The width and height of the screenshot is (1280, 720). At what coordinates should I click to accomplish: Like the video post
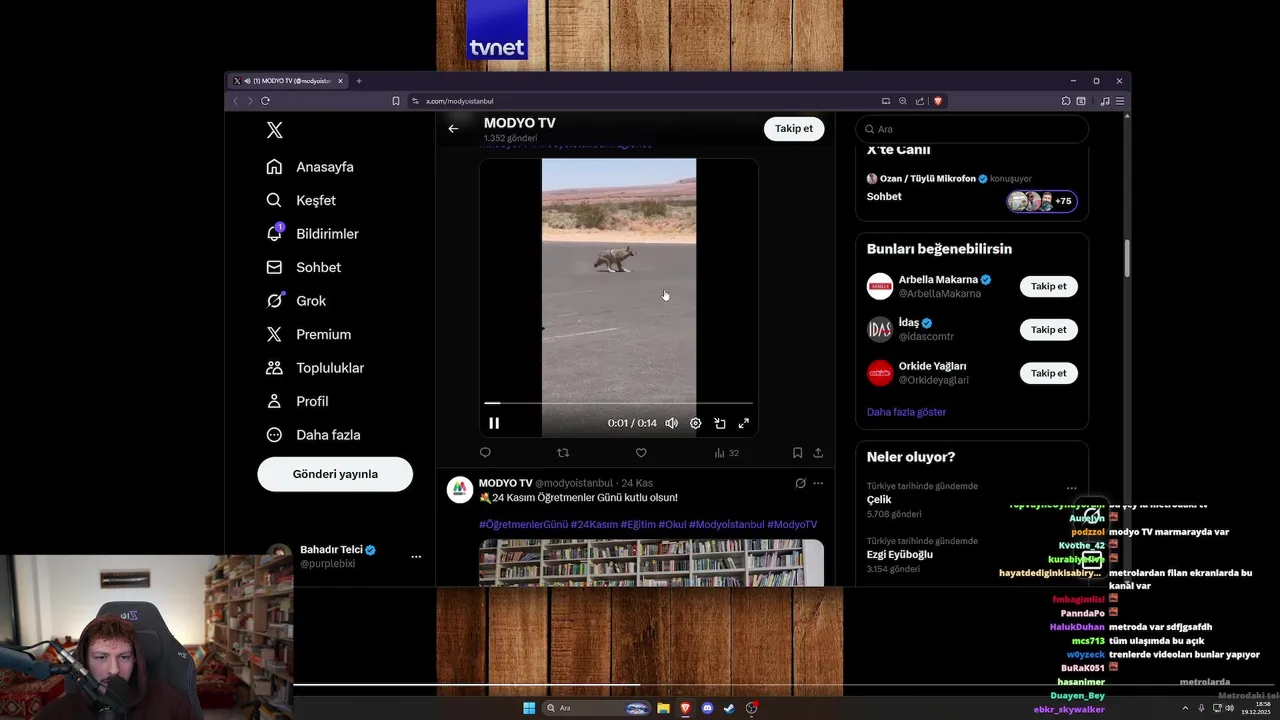click(x=641, y=453)
